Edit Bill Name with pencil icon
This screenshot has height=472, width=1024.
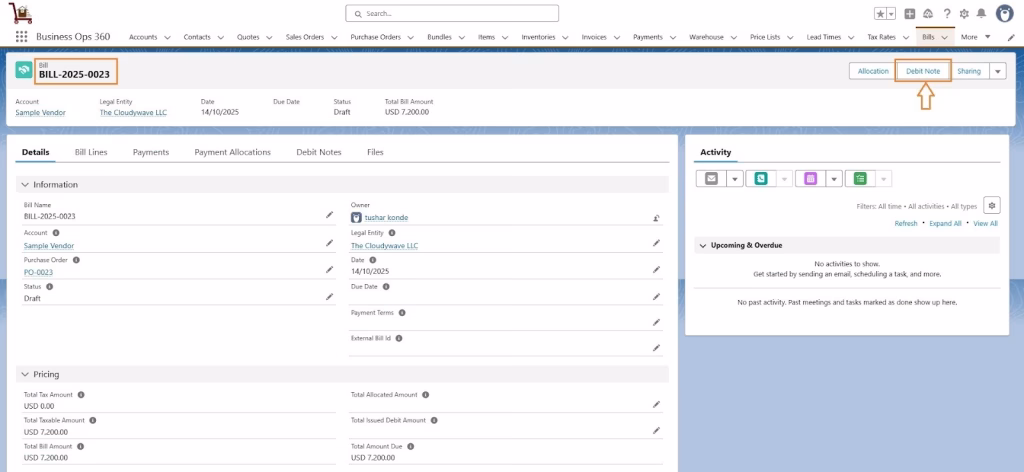[330, 214]
